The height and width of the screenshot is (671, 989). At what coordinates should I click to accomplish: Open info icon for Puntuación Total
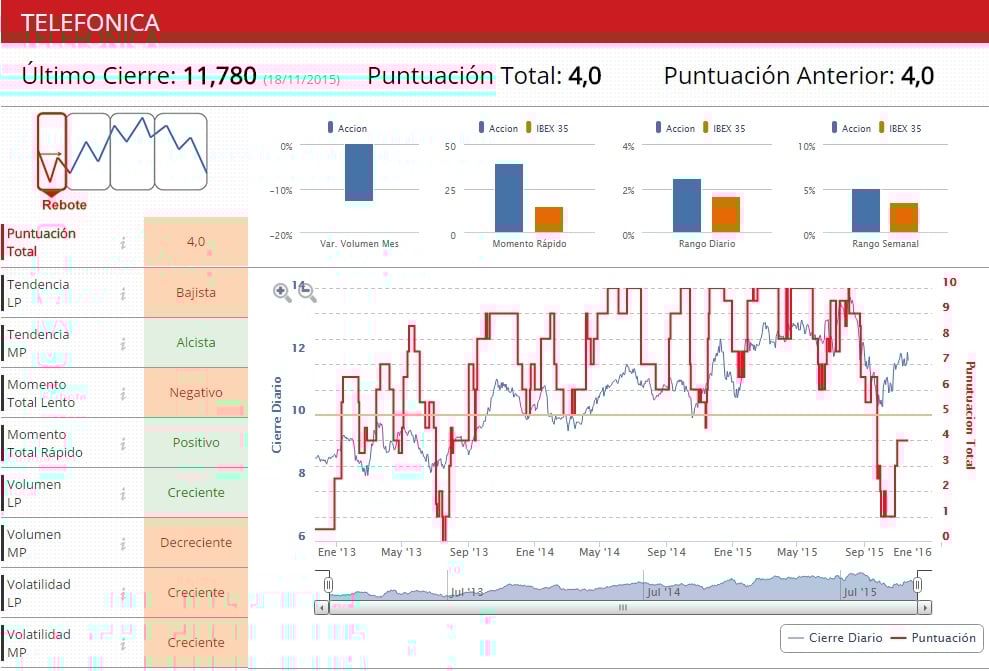(x=123, y=243)
